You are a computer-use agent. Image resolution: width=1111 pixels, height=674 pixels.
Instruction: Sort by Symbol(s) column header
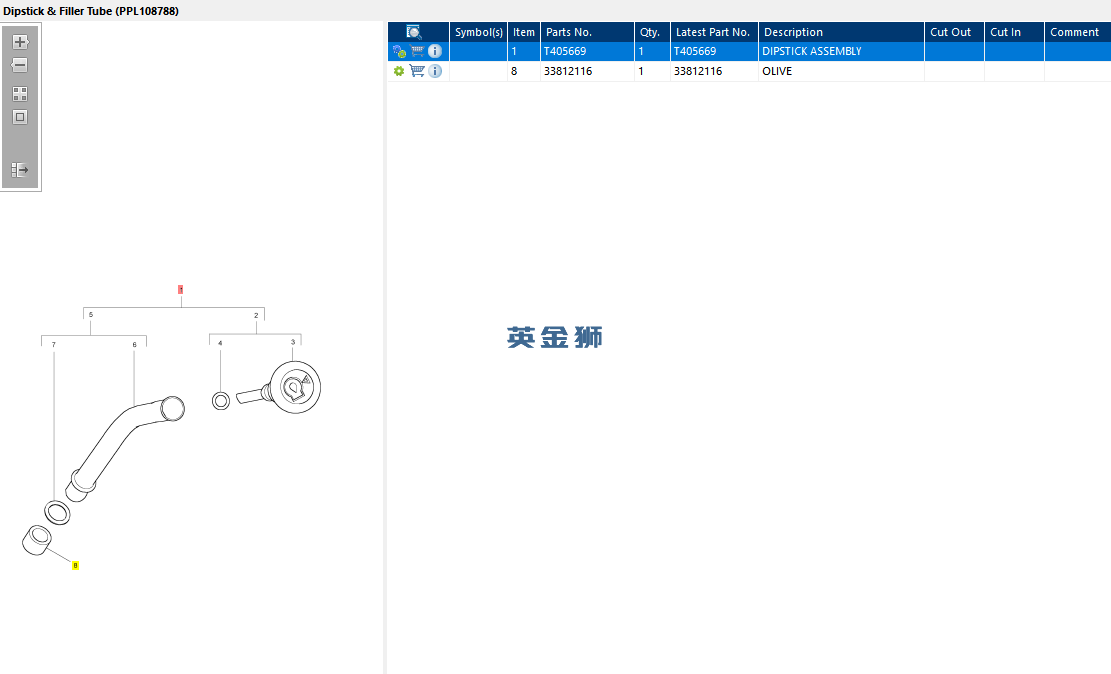pyautogui.click(x=478, y=32)
